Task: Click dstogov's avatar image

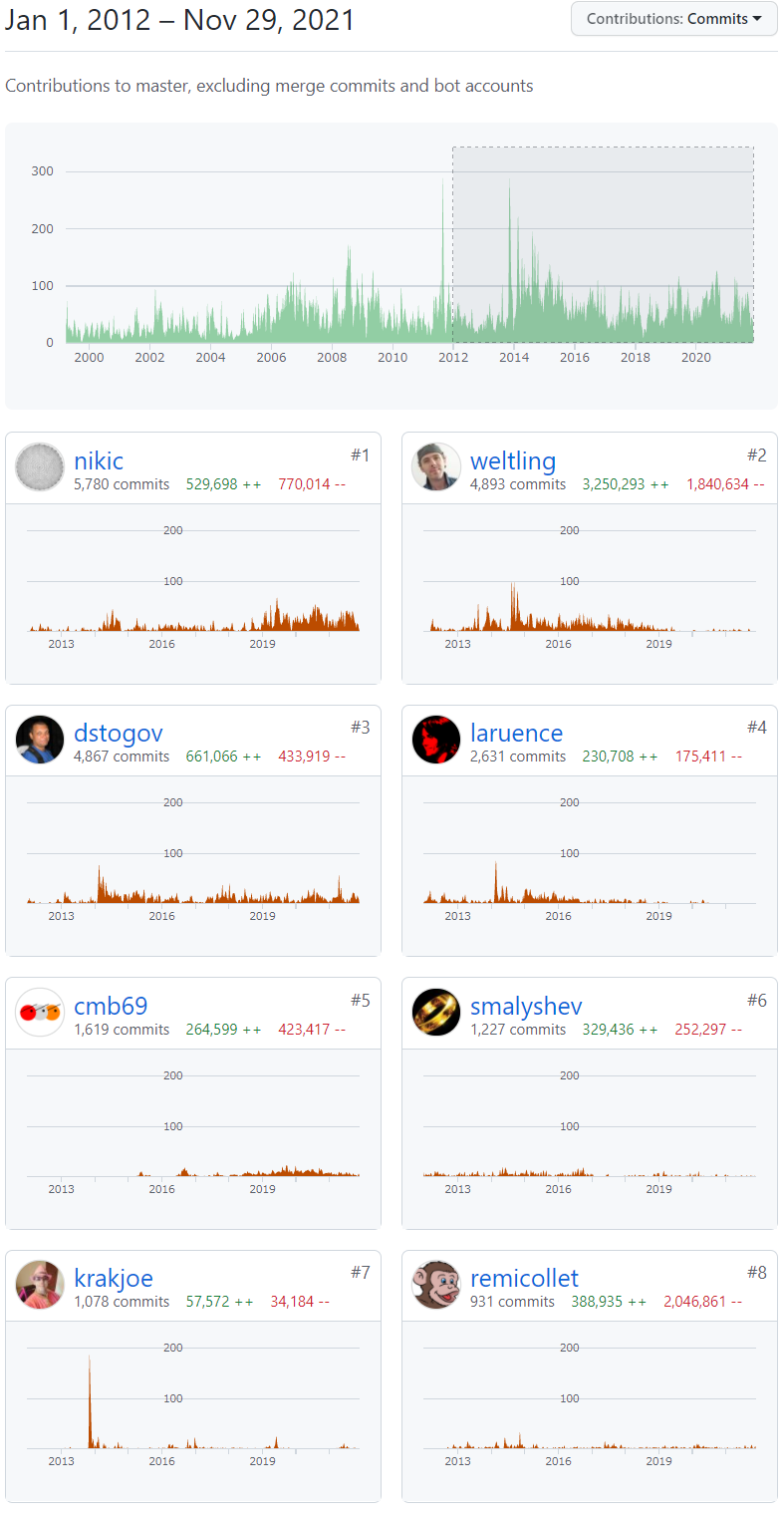Action: pyautogui.click(x=40, y=740)
